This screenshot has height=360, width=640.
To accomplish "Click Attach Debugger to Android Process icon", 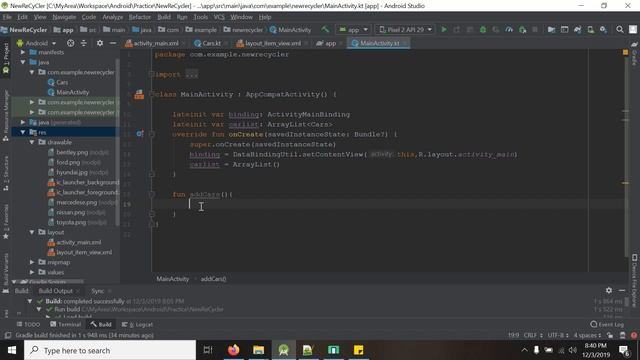I will click(522, 29).
